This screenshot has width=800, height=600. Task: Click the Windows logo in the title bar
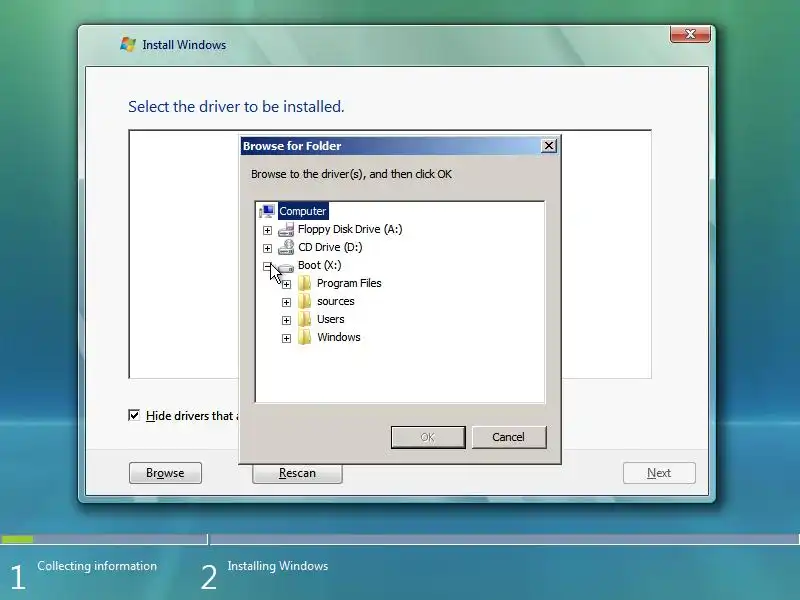128,44
